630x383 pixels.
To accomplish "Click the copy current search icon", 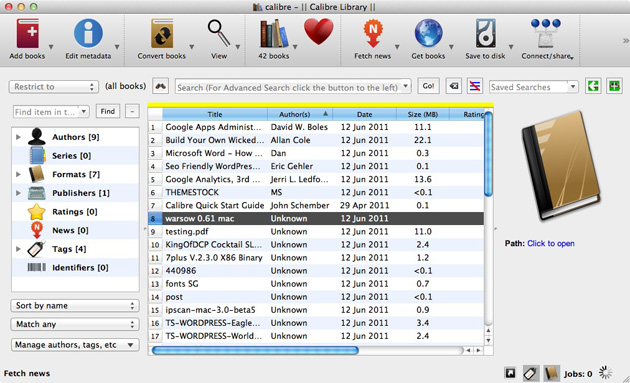I will 593,86.
